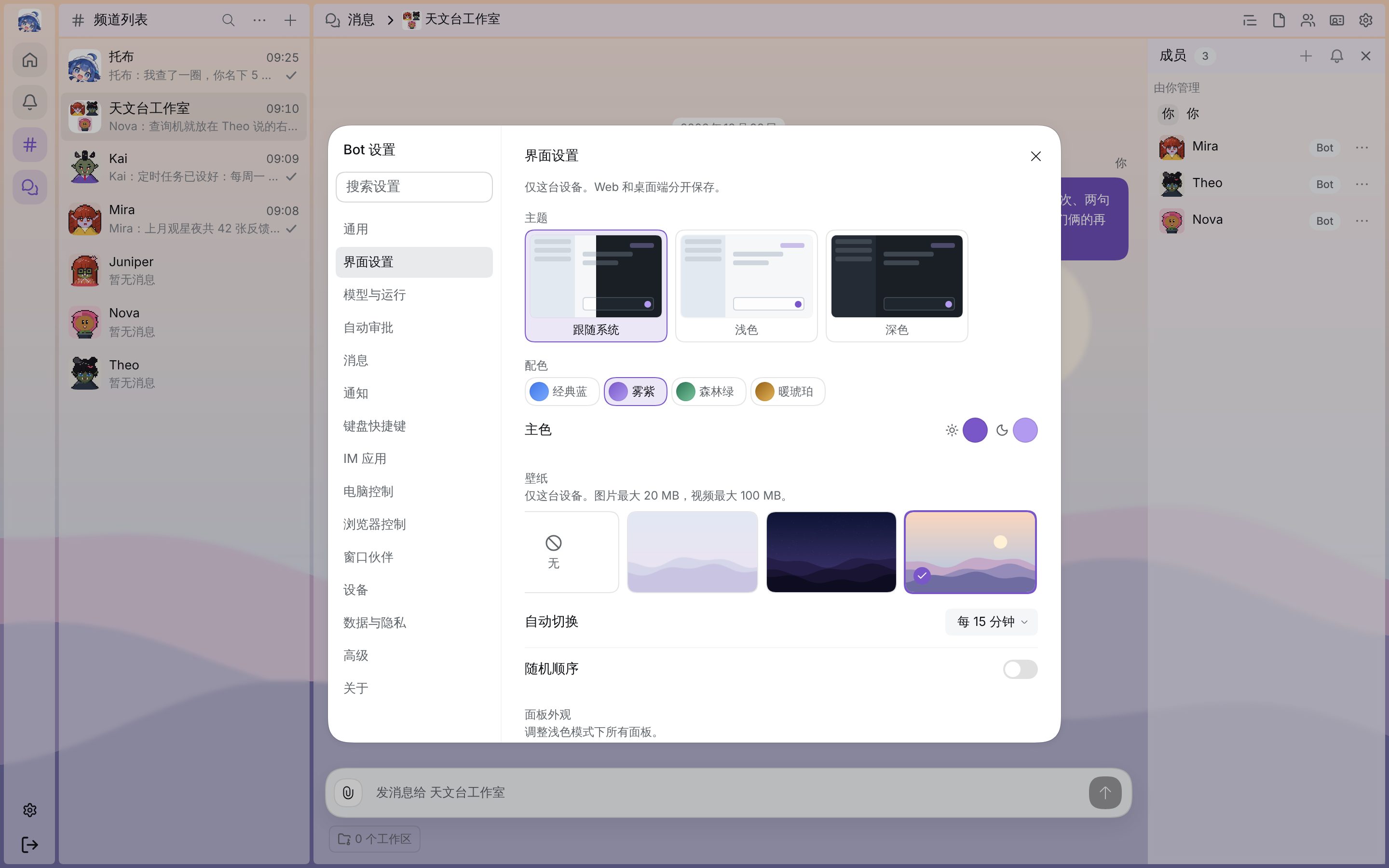Viewport: 1389px width, 868px height.
Task: Attach a file with paperclip icon
Action: point(348,793)
